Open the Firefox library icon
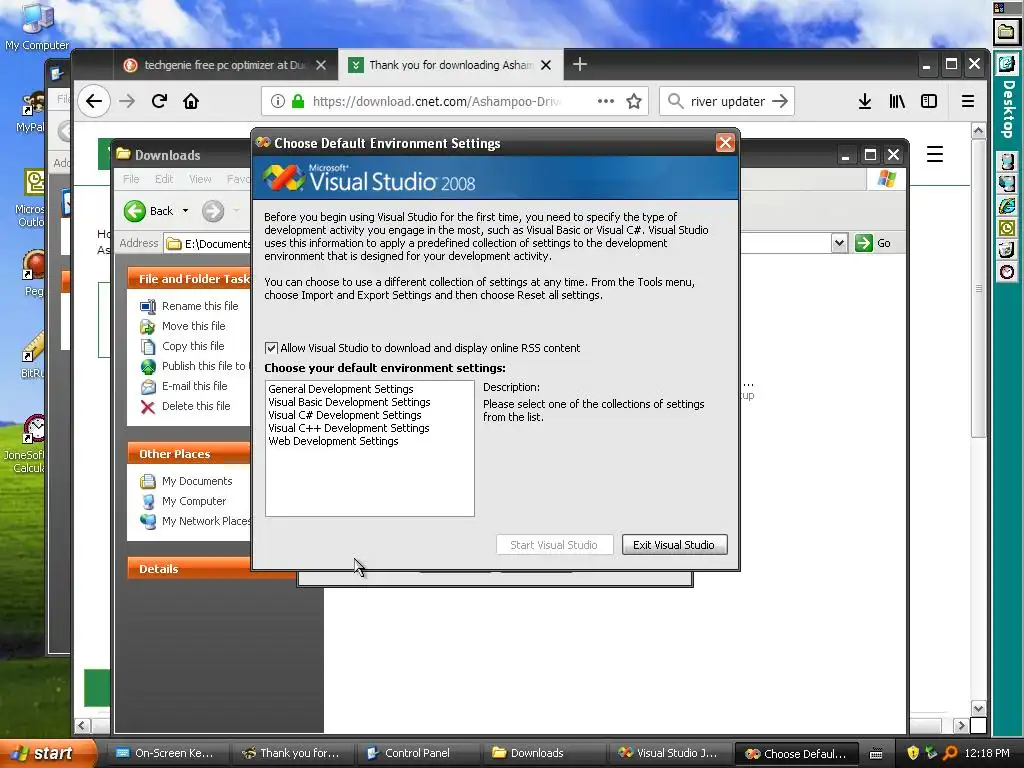This screenshot has height=768, width=1024. [897, 101]
